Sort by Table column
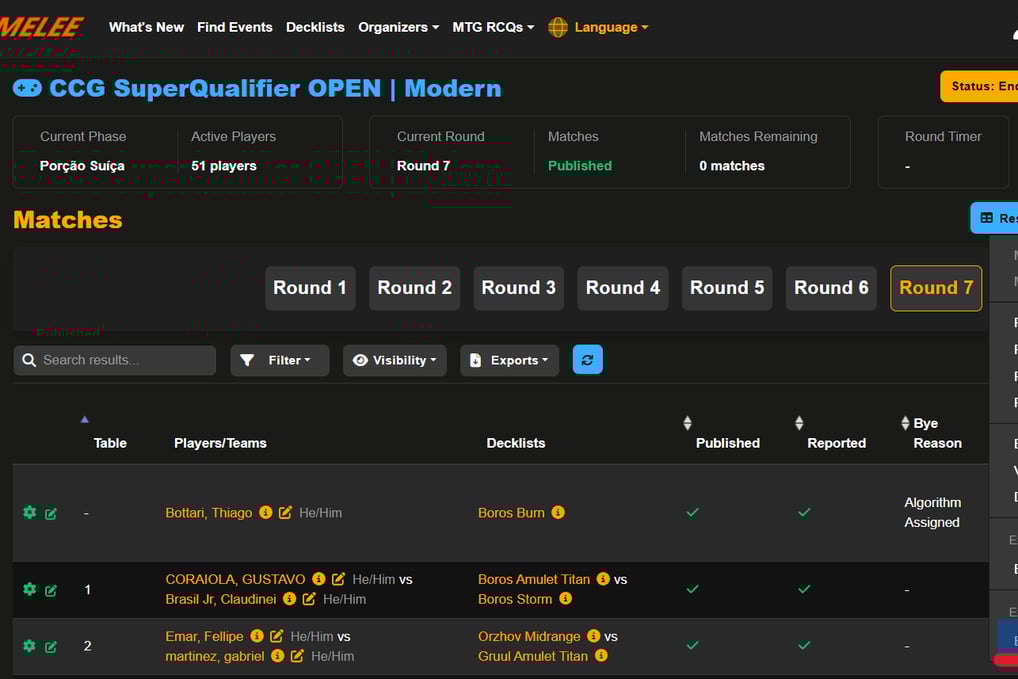This screenshot has width=1018, height=679. click(110, 443)
